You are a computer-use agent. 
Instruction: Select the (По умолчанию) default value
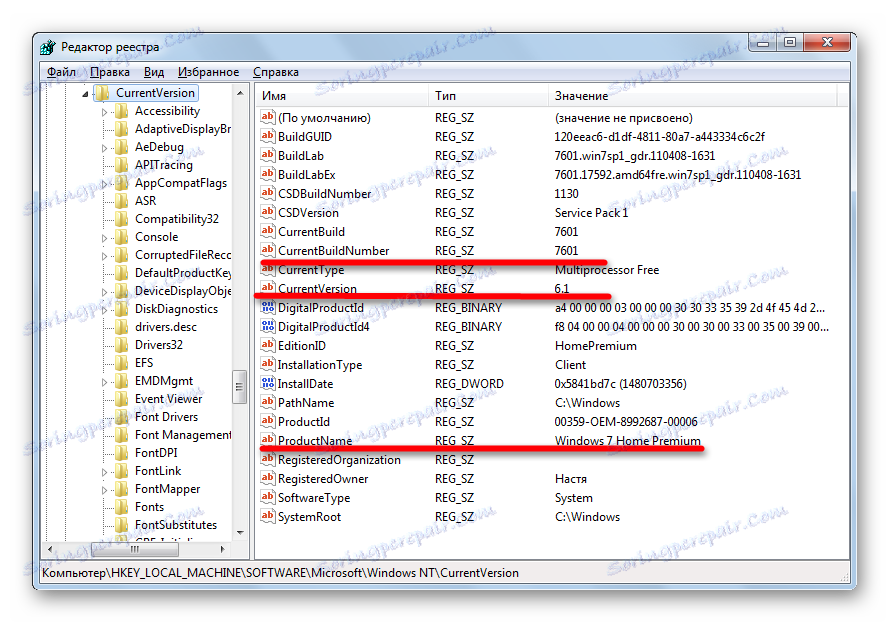324,117
